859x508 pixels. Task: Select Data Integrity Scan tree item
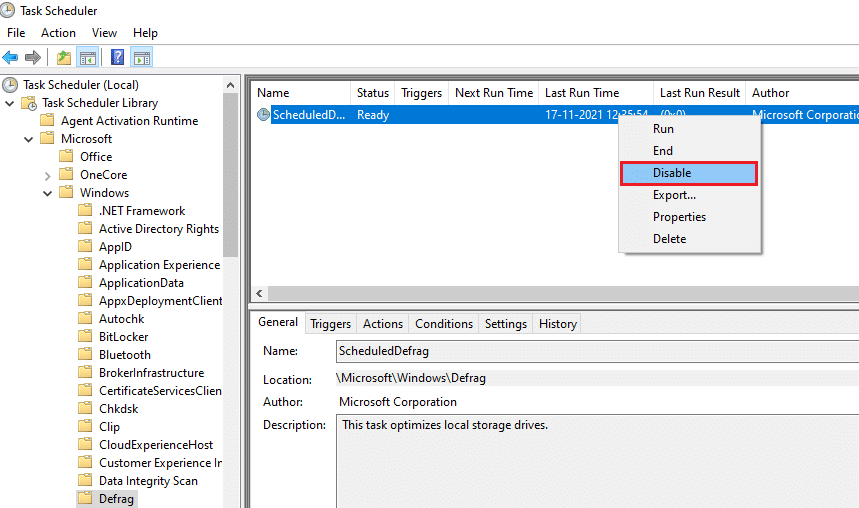coord(148,481)
